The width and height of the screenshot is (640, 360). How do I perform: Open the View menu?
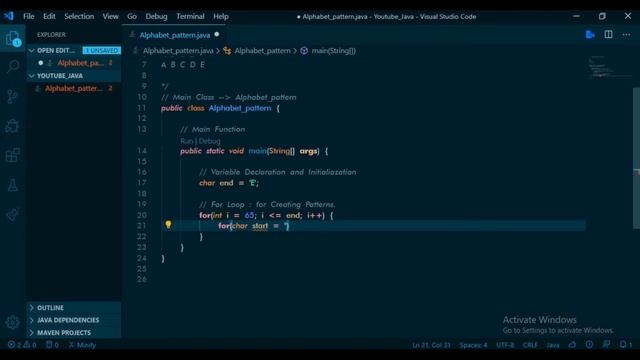[110, 16]
